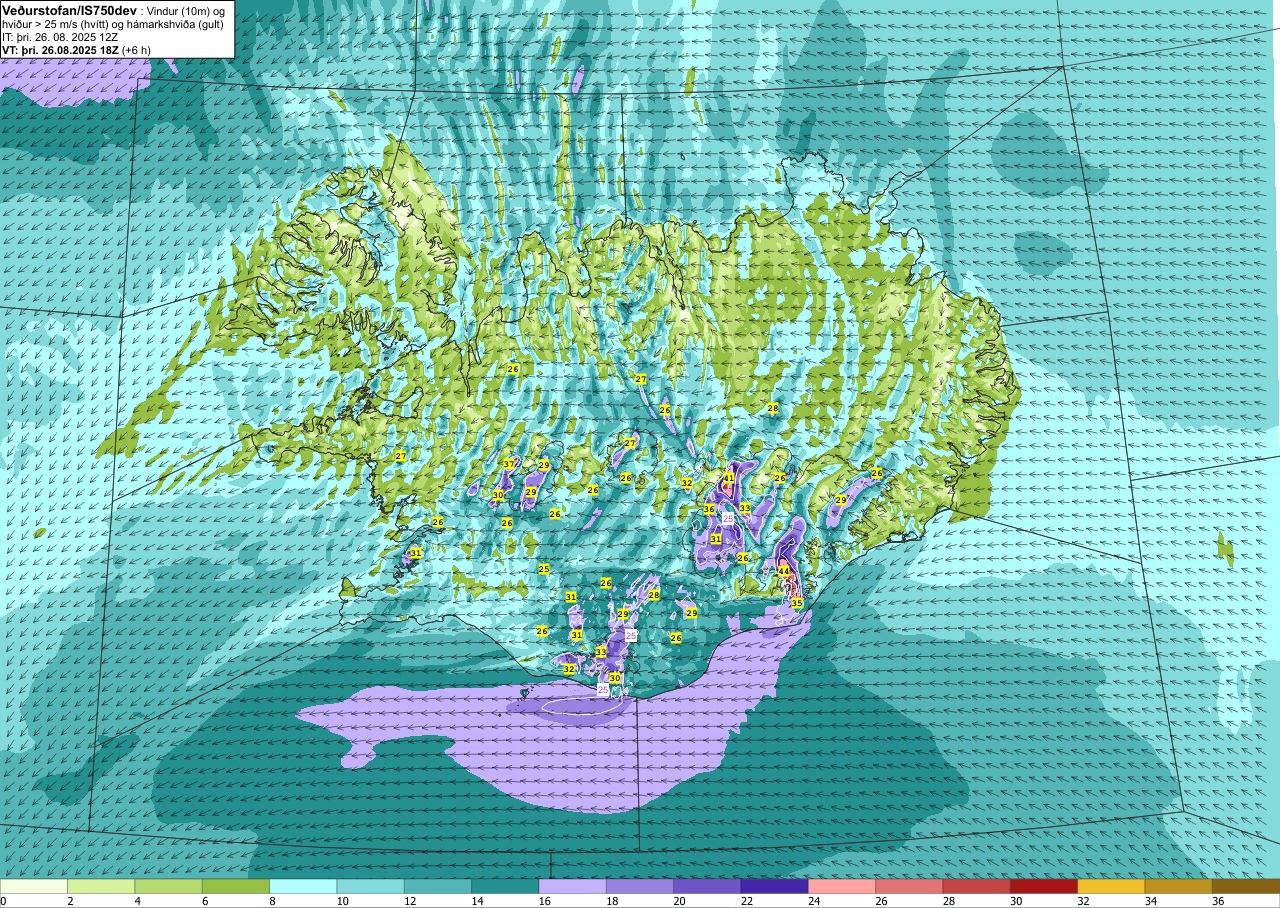Image resolution: width=1280 pixels, height=908 pixels.
Task: Pick the legend swatch between 8 and 10
Action: tap(303, 886)
